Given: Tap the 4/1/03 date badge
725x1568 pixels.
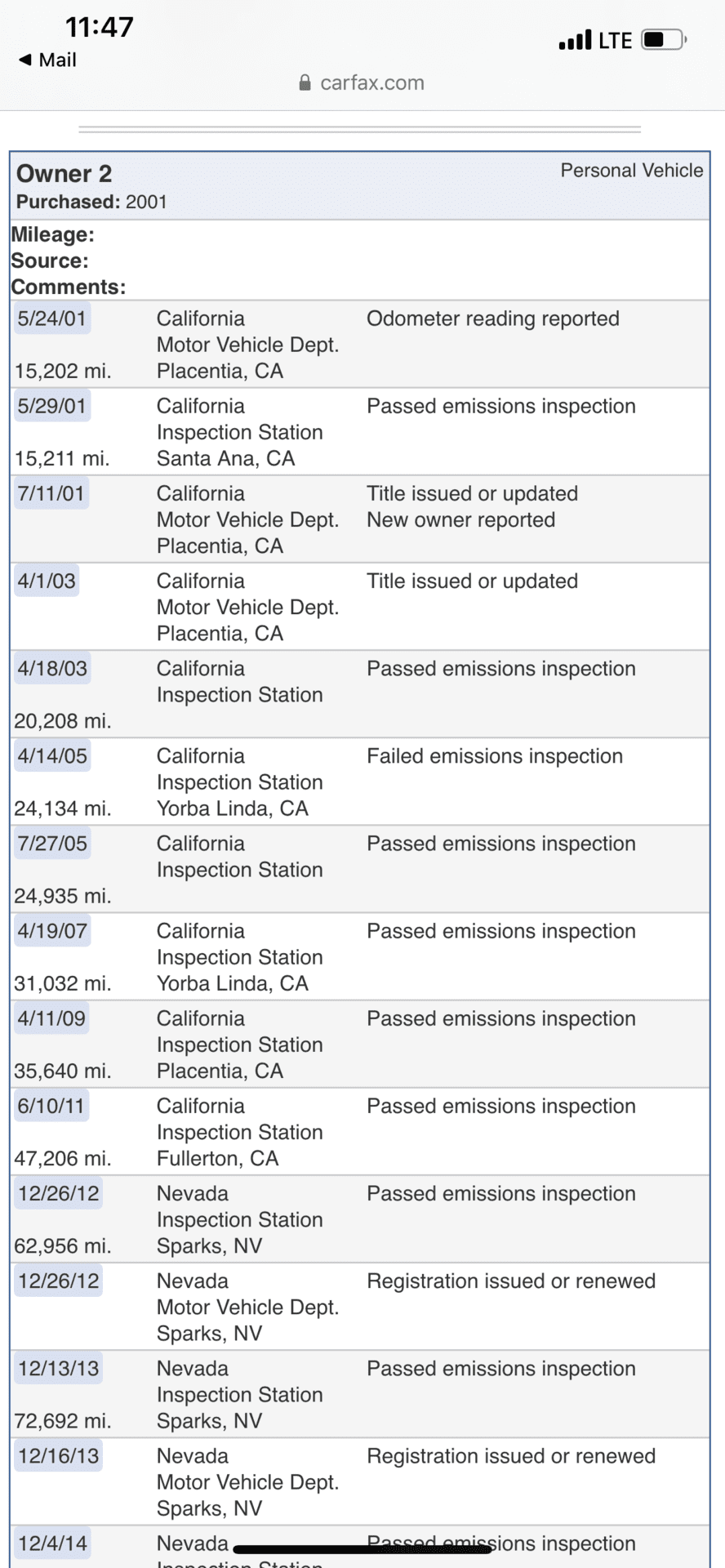Looking at the screenshot, I should (x=47, y=581).
